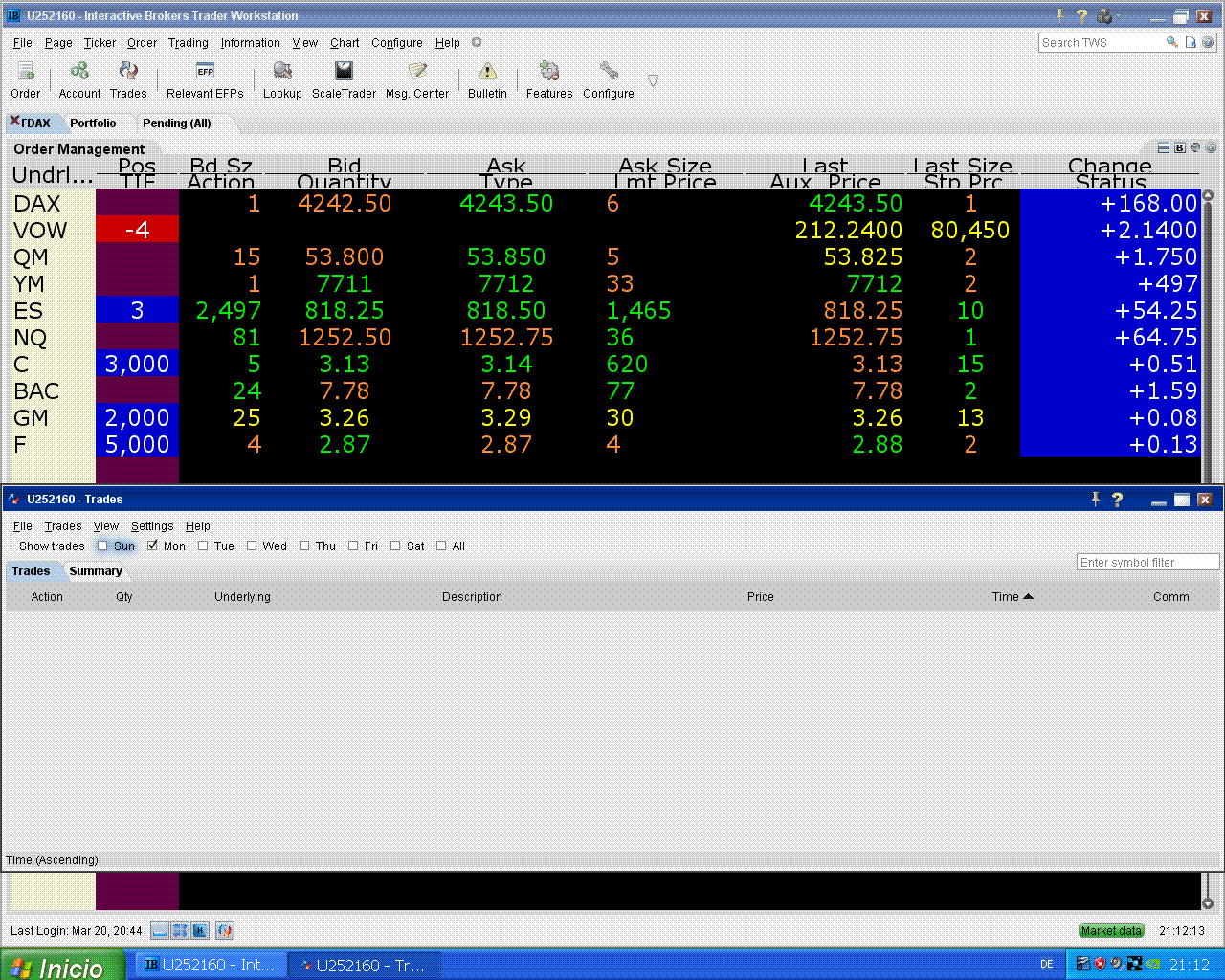Click the colorful swirl icon in status bar
1225x980 pixels.
[x=225, y=930]
